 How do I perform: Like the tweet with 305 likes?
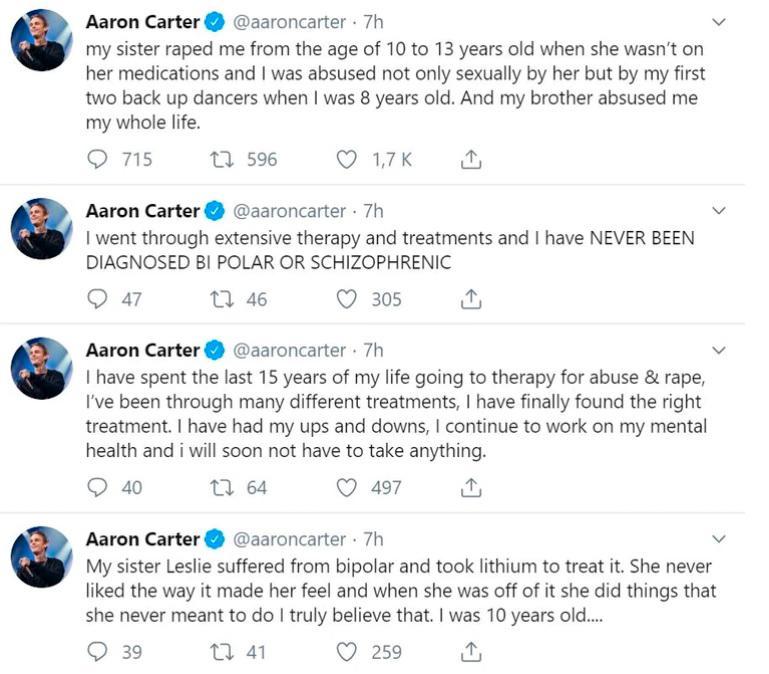346,298
